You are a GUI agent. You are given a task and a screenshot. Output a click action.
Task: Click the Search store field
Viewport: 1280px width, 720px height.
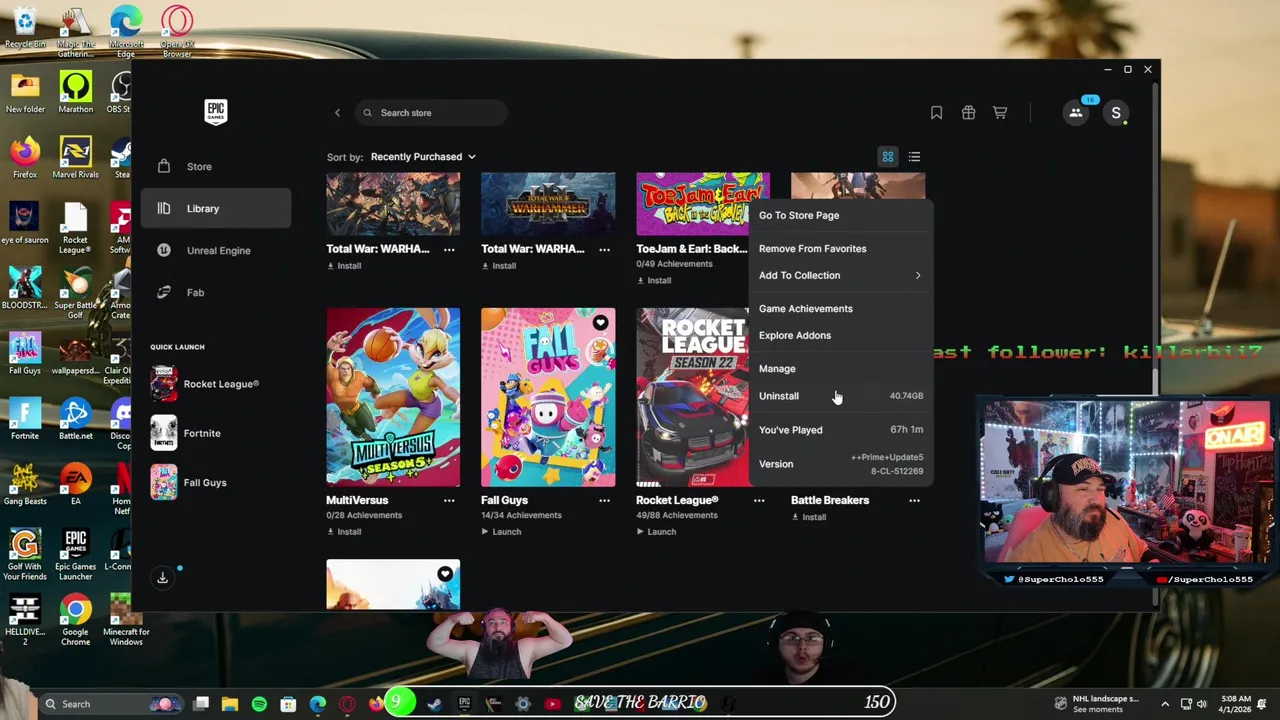[x=430, y=113]
